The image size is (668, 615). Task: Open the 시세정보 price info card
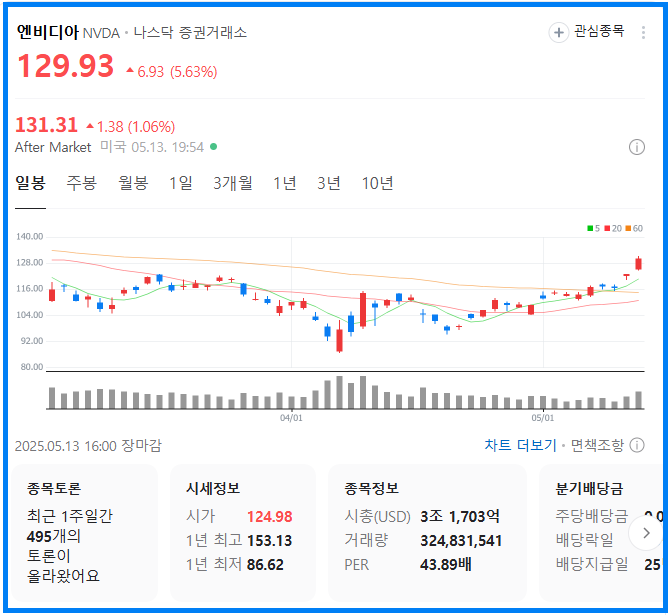pos(242,533)
